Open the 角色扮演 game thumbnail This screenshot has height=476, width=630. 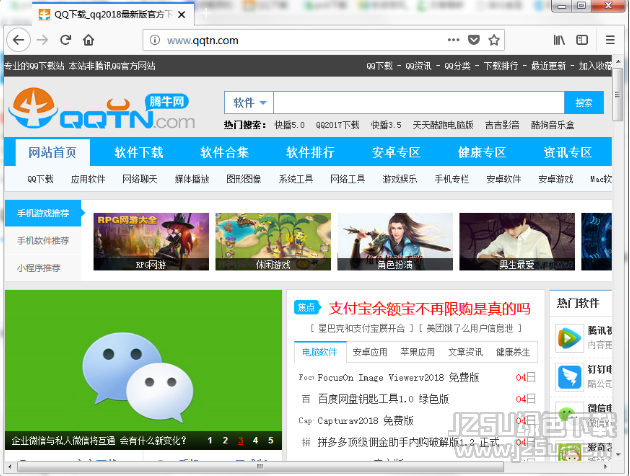(395, 241)
